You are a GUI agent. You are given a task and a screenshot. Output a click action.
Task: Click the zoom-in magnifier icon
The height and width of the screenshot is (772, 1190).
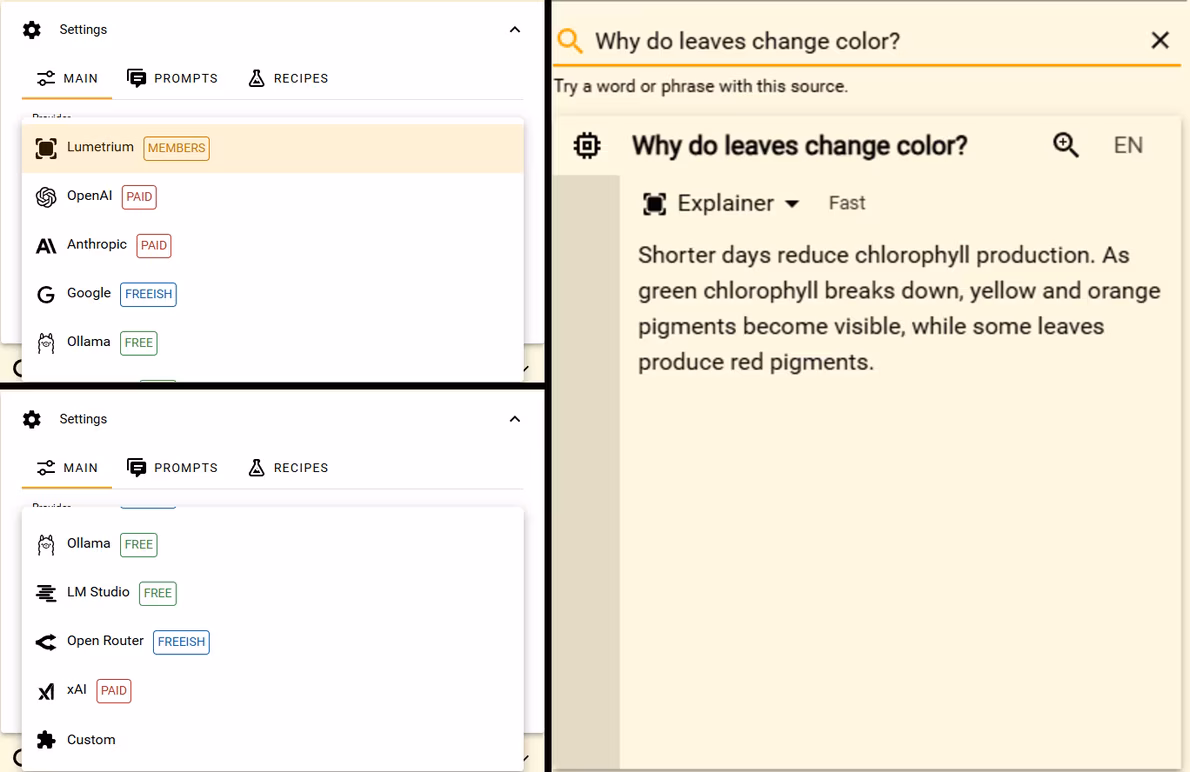point(1066,145)
